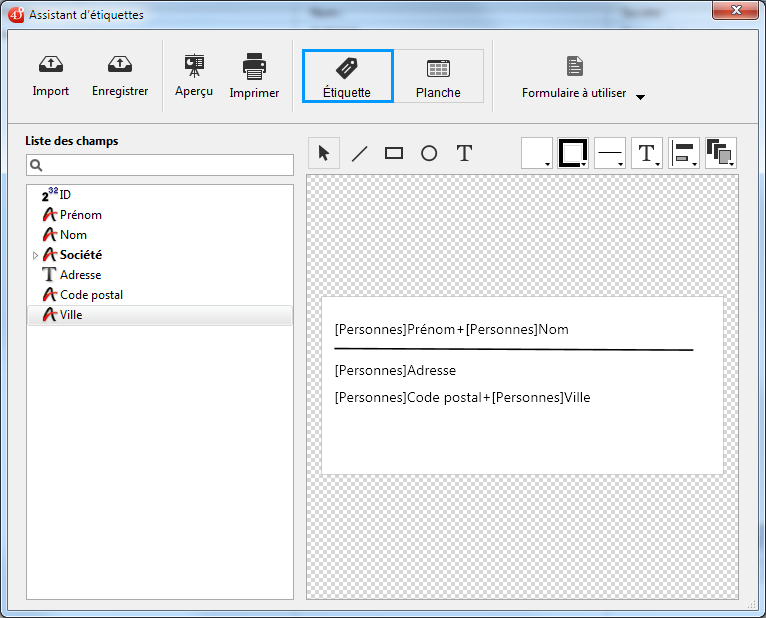Select the circle drawing tool
The image size is (766, 618).
(429, 153)
